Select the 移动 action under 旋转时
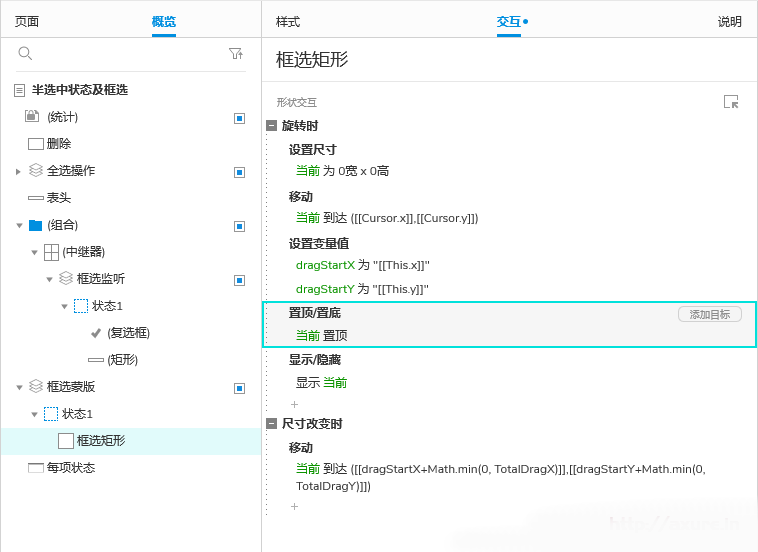The width and height of the screenshot is (758, 552). [301, 197]
